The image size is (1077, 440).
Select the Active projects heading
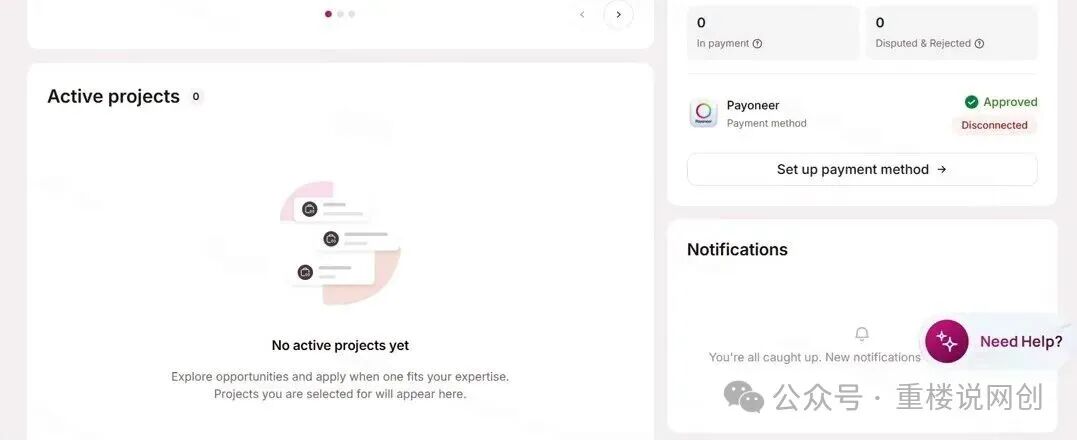(x=113, y=97)
